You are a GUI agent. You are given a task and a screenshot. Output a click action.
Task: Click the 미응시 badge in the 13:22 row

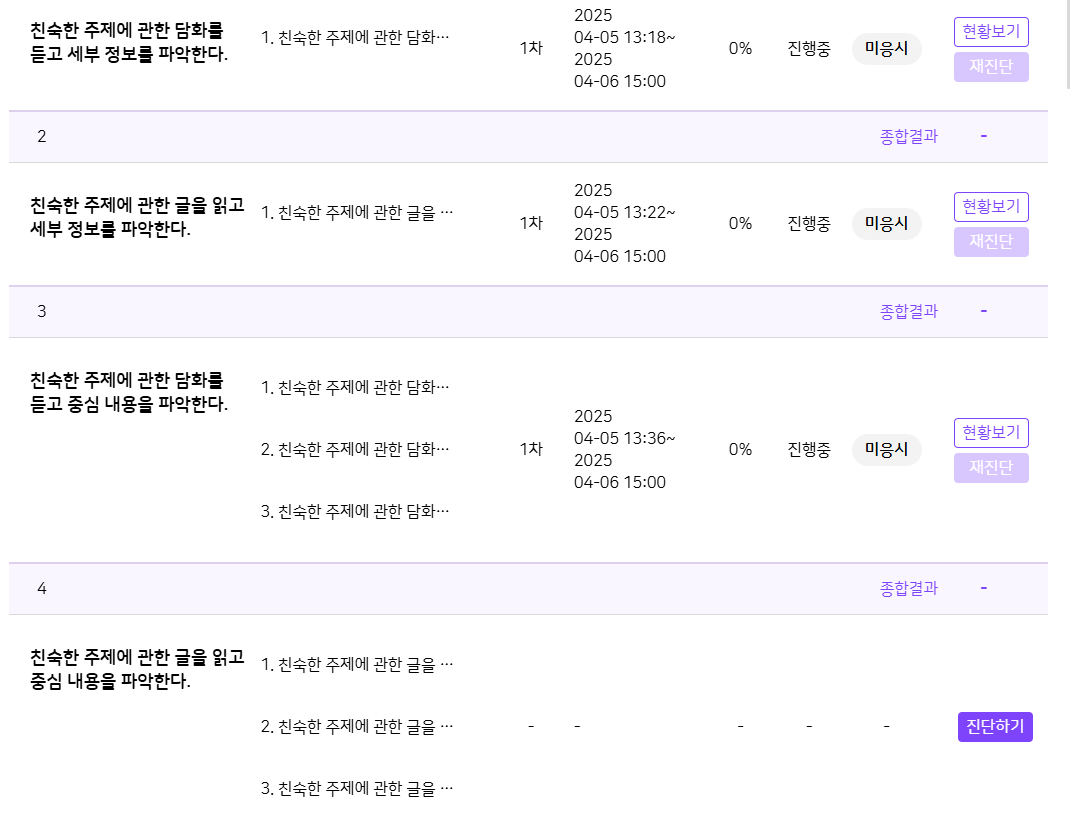point(886,223)
